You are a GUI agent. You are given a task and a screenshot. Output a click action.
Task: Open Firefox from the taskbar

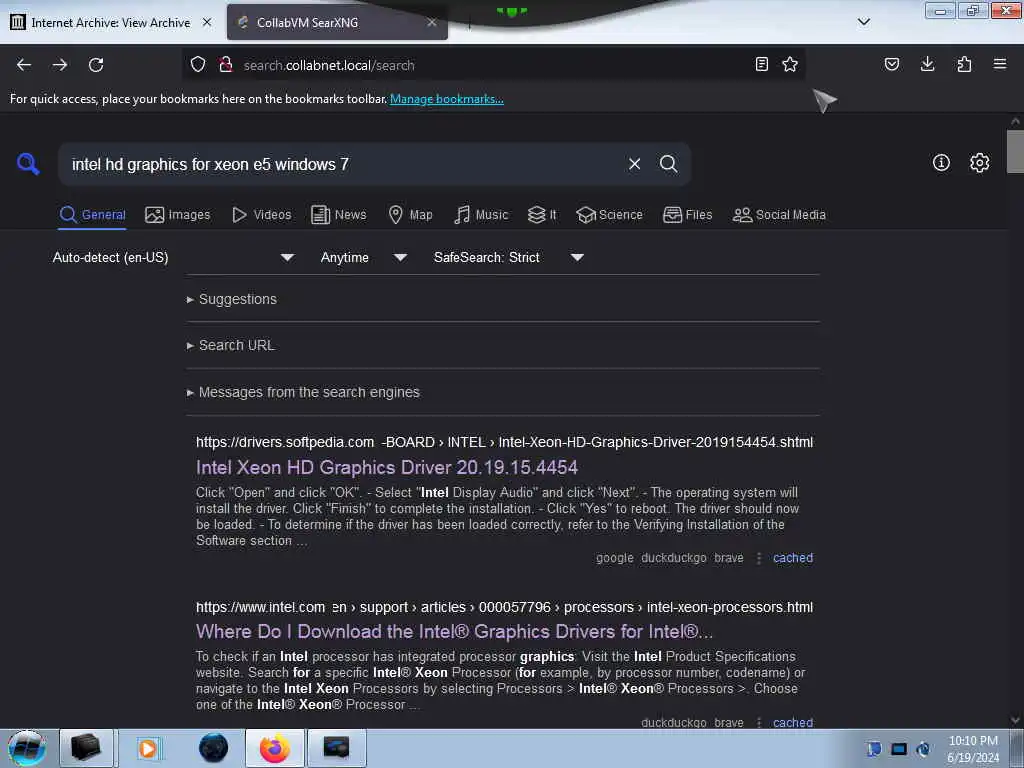click(x=275, y=748)
